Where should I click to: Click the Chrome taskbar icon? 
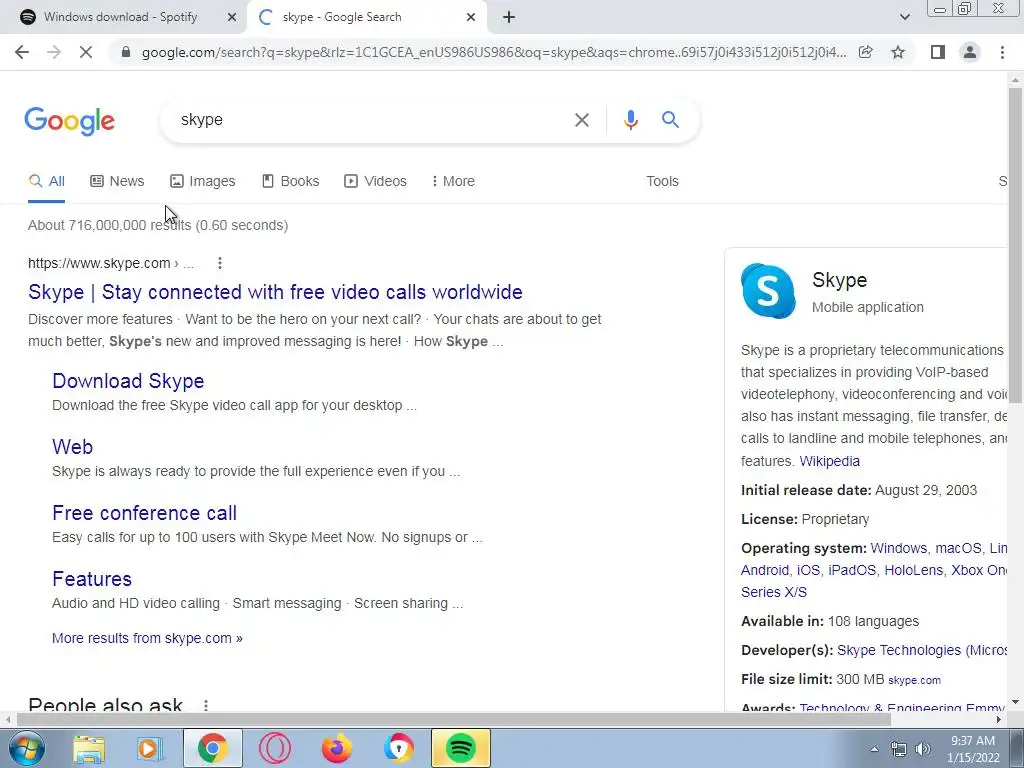pos(212,748)
